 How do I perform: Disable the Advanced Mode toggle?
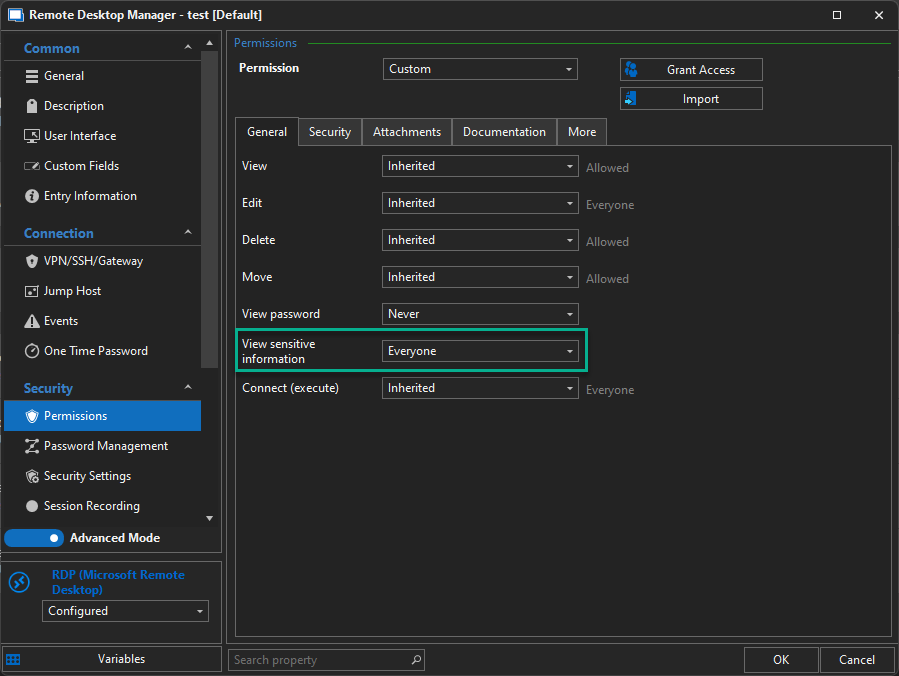click(33, 538)
